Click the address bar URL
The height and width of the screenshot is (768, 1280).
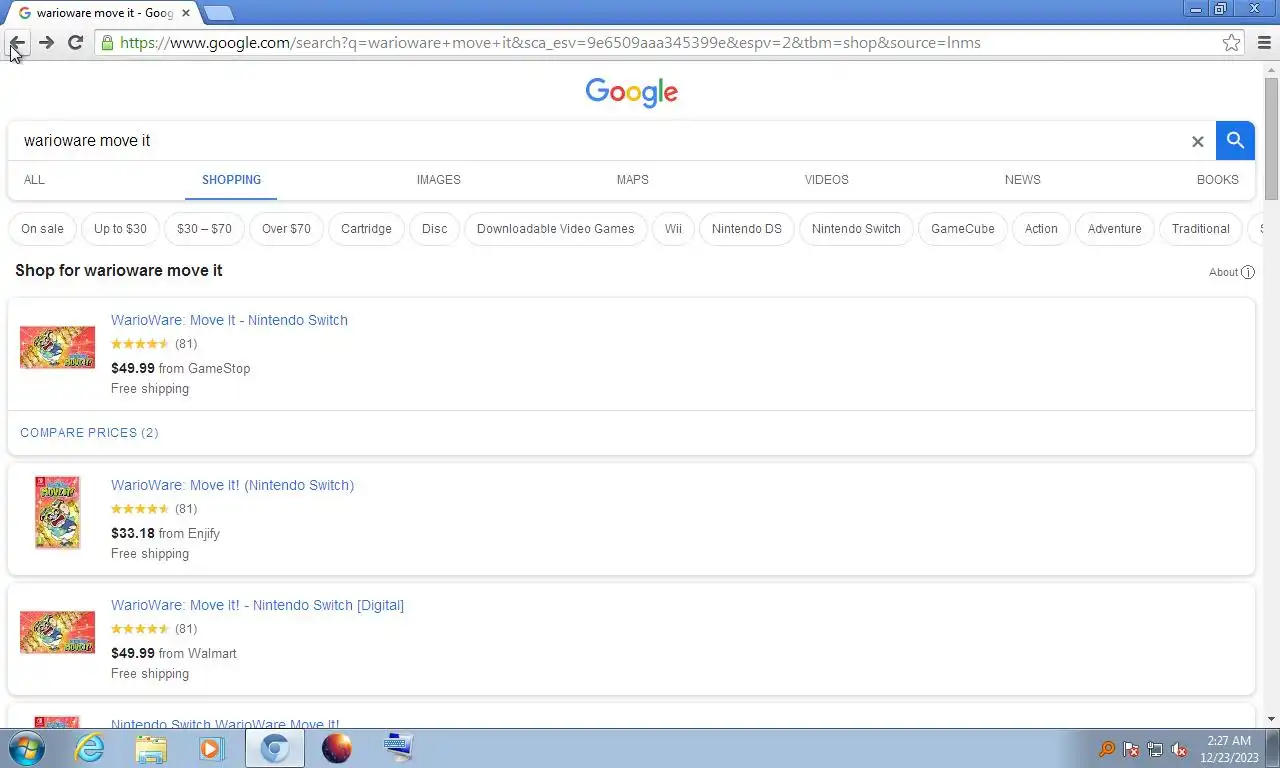[x=550, y=42]
